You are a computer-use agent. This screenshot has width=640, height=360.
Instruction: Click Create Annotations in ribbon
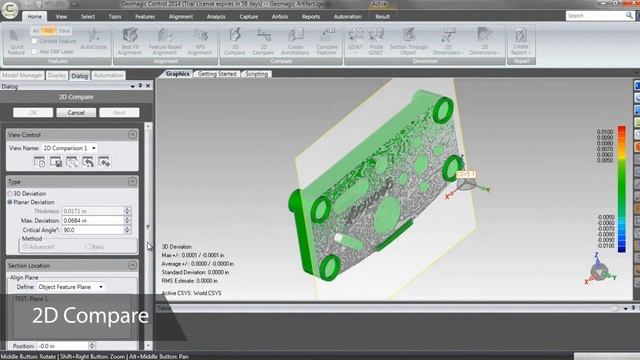[x=295, y=42]
